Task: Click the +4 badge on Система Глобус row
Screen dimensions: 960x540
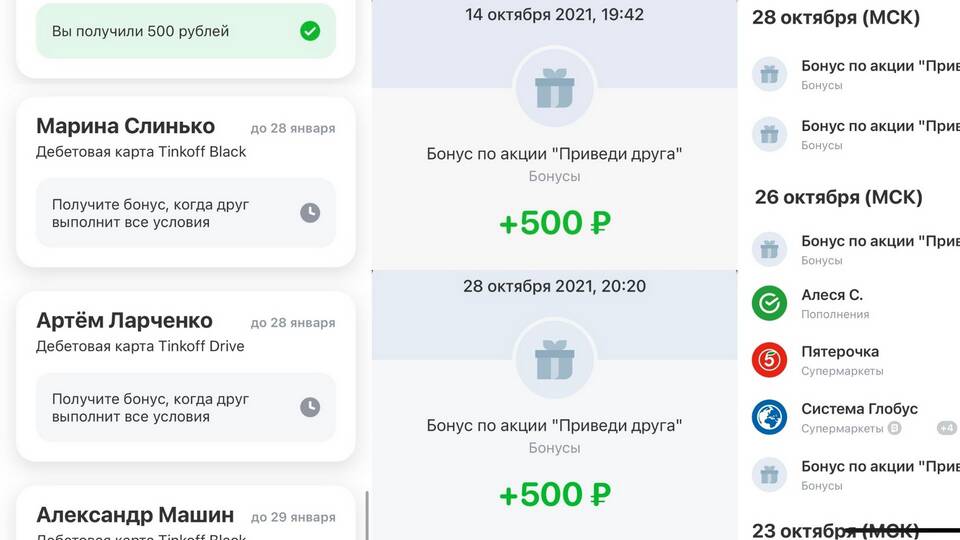Action: click(x=946, y=428)
